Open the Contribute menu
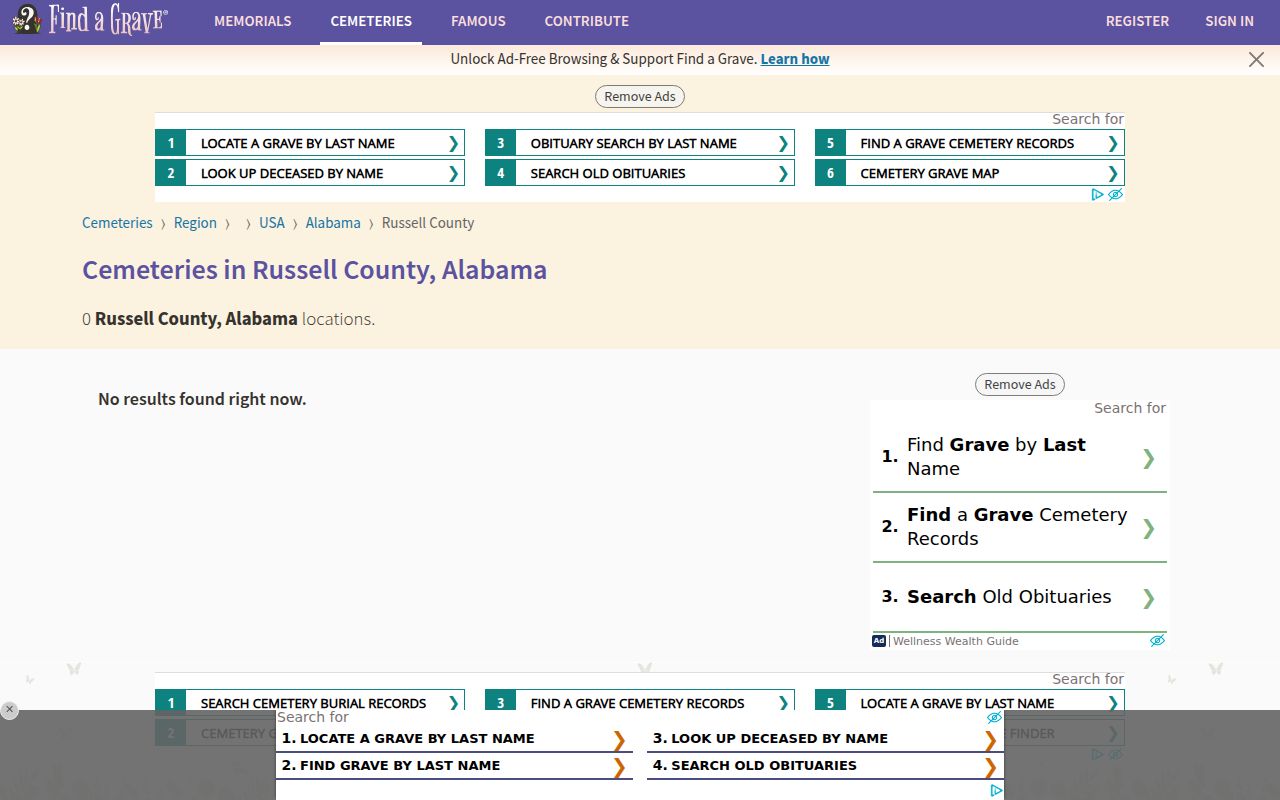 (587, 21)
